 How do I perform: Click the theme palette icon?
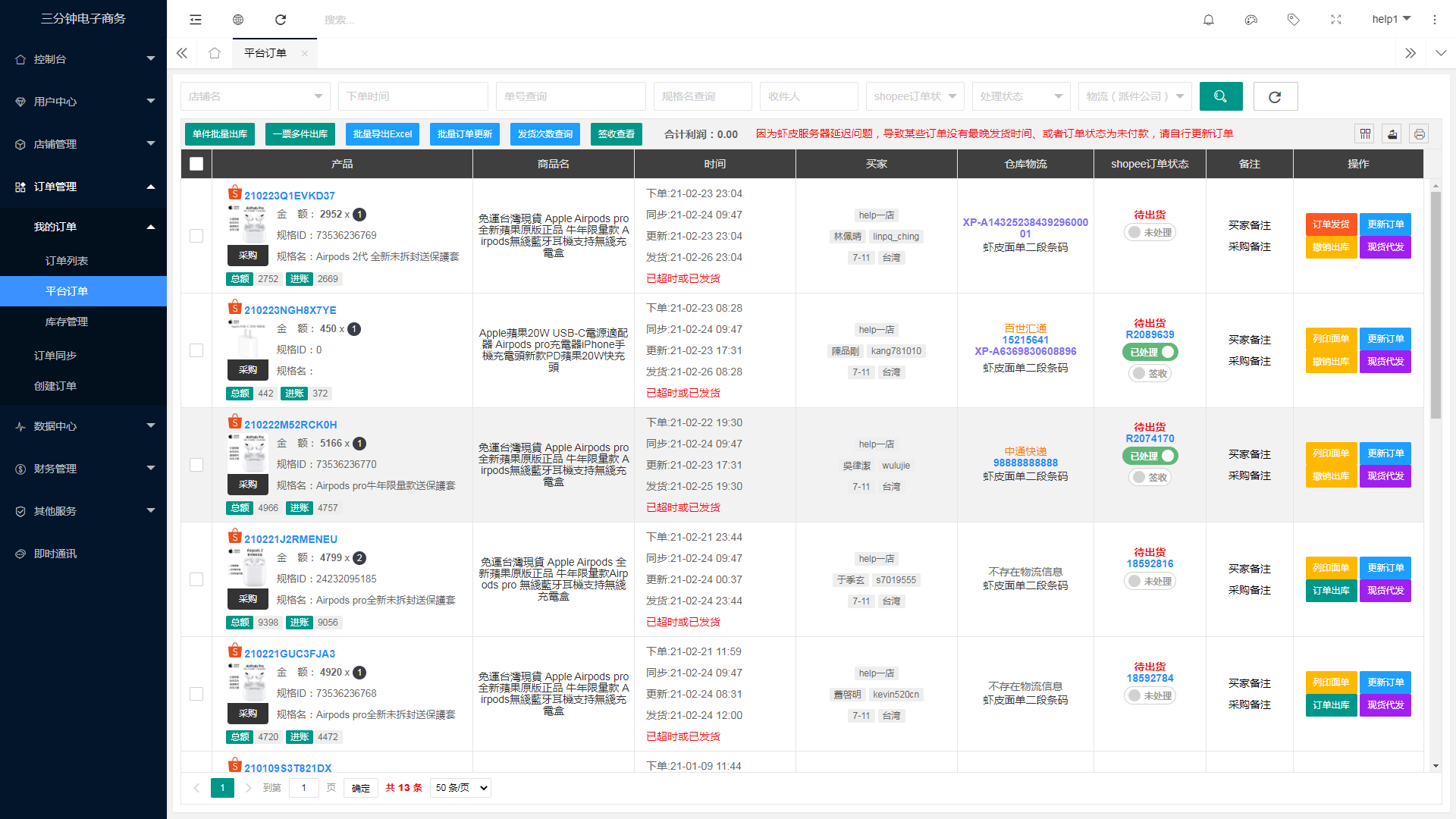(1251, 20)
